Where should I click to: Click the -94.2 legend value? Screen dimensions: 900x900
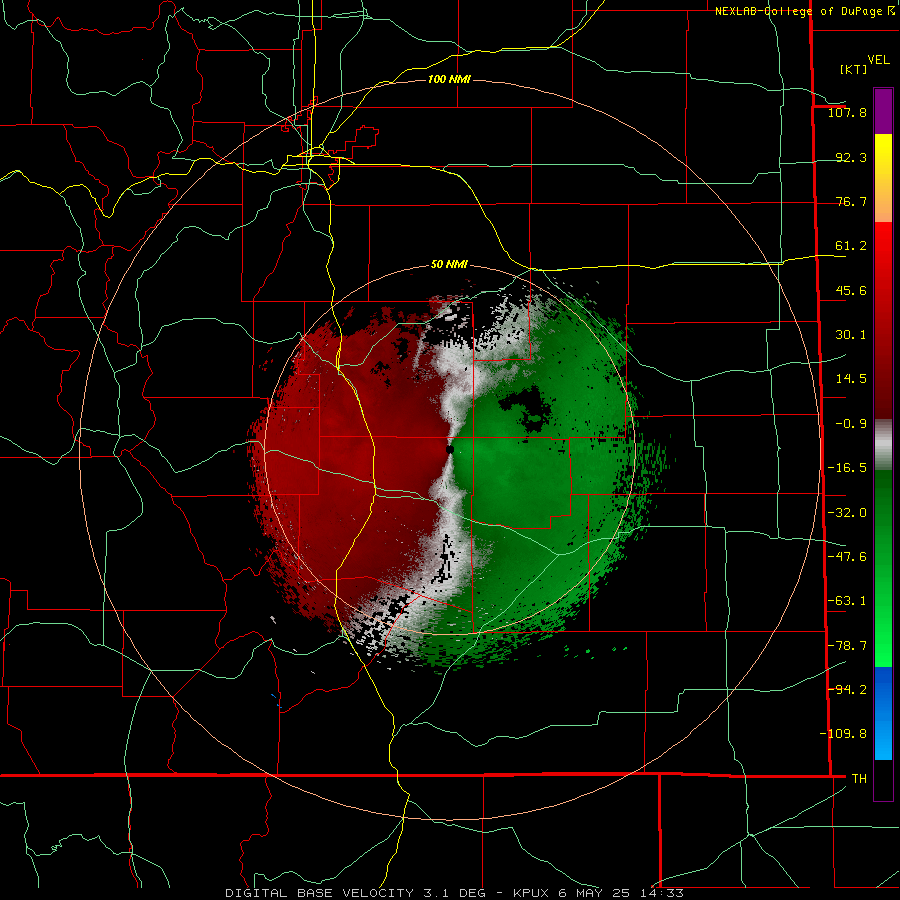tap(847, 690)
